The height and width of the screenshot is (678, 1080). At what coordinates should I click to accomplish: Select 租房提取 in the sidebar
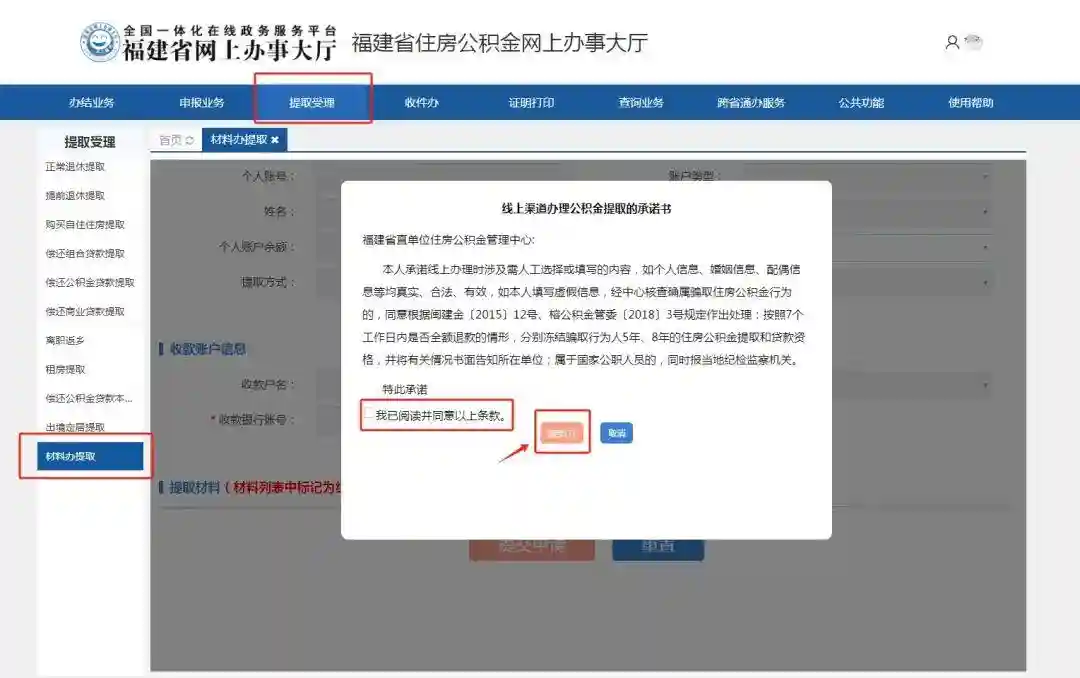click(x=65, y=370)
